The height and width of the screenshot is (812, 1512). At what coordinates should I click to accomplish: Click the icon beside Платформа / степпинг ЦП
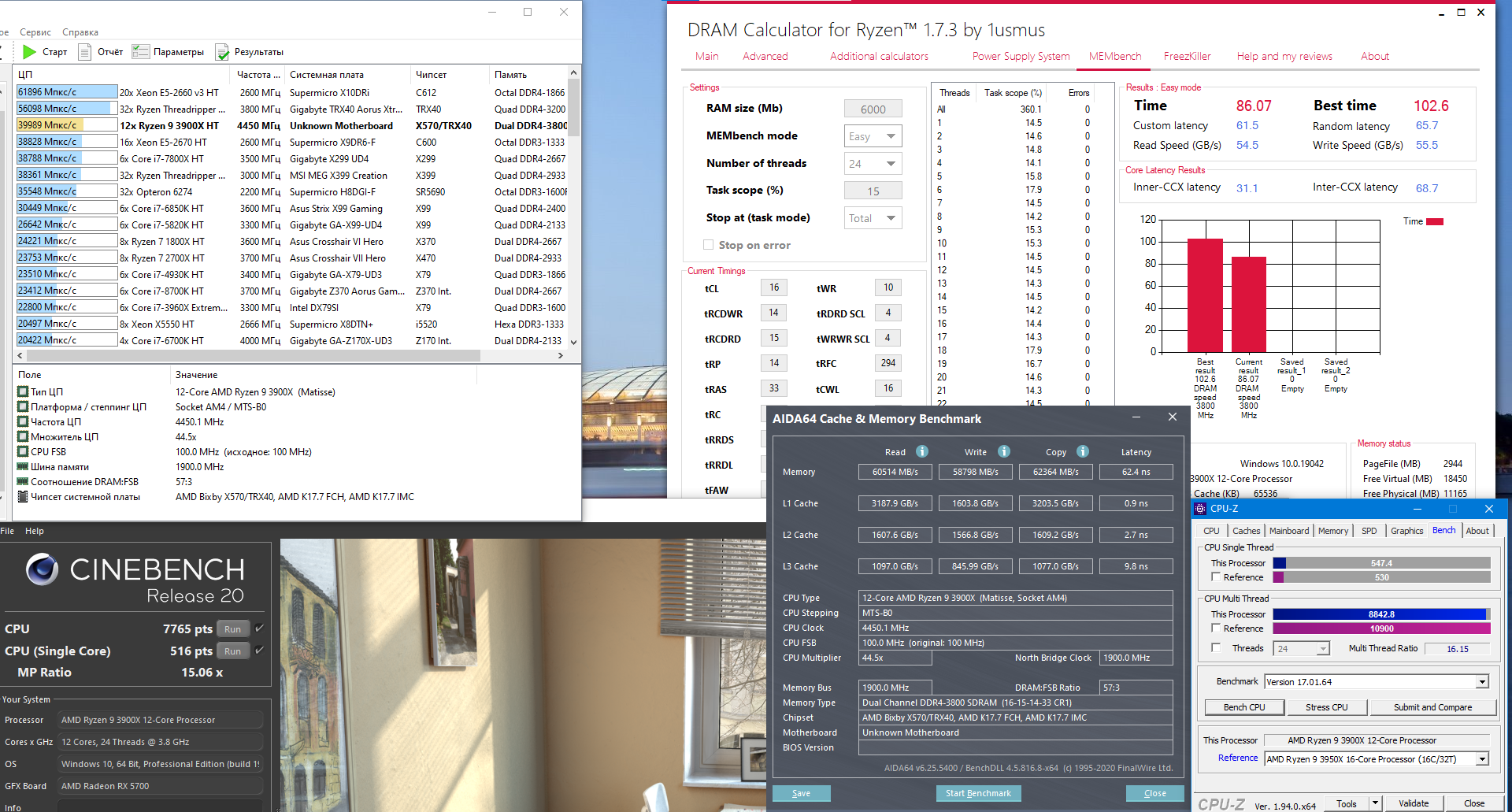click(x=23, y=406)
